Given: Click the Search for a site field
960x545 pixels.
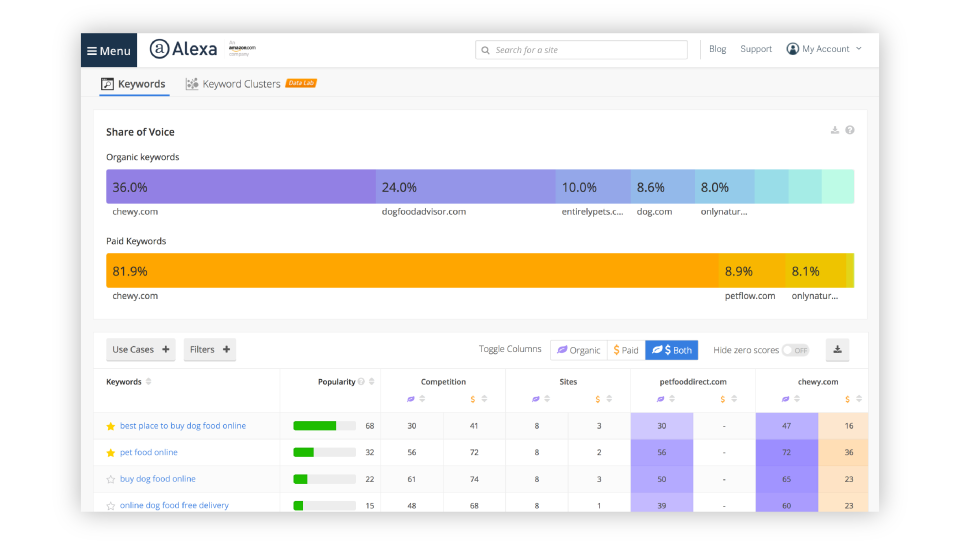Looking at the screenshot, I should (582, 50).
